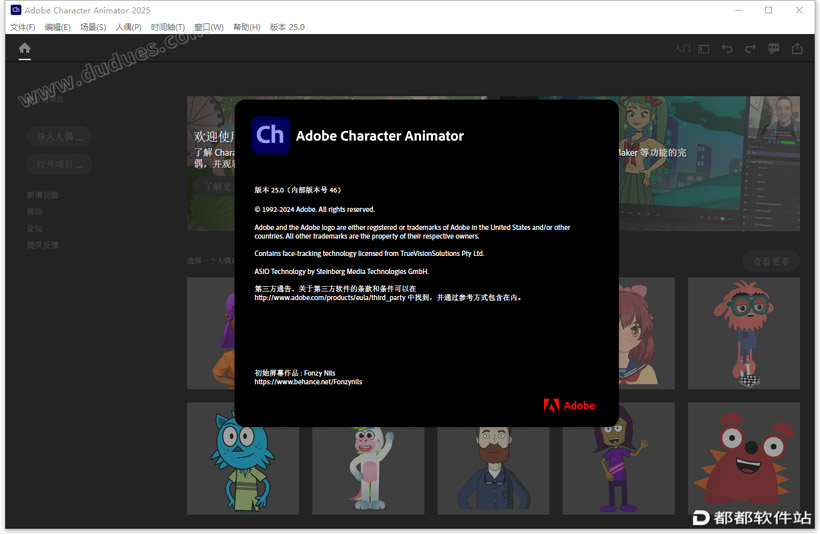820x534 pixels.
Task: Open the 论坛 link
Action: click(35, 229)
